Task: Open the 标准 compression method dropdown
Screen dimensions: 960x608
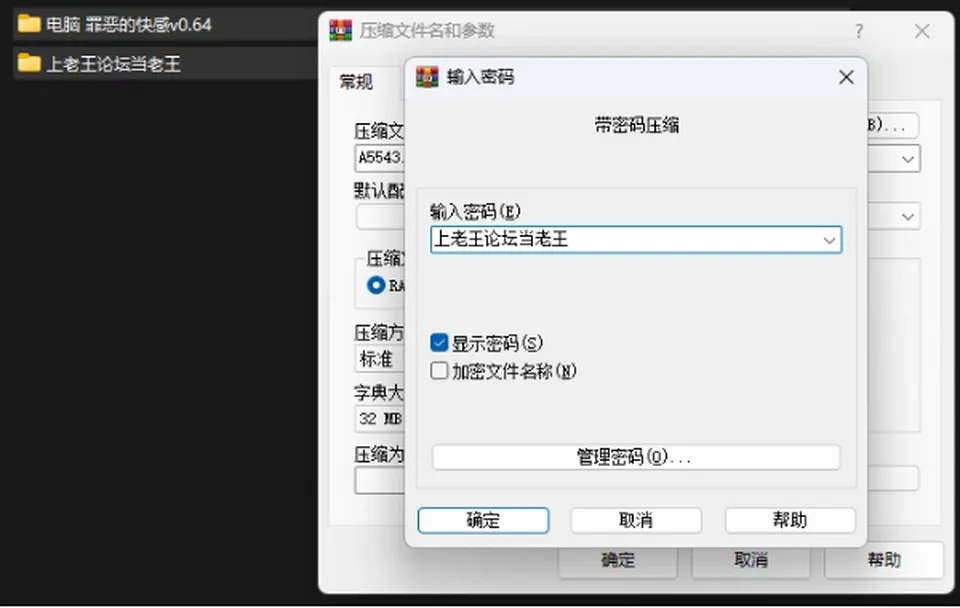Action: [380, 359]
